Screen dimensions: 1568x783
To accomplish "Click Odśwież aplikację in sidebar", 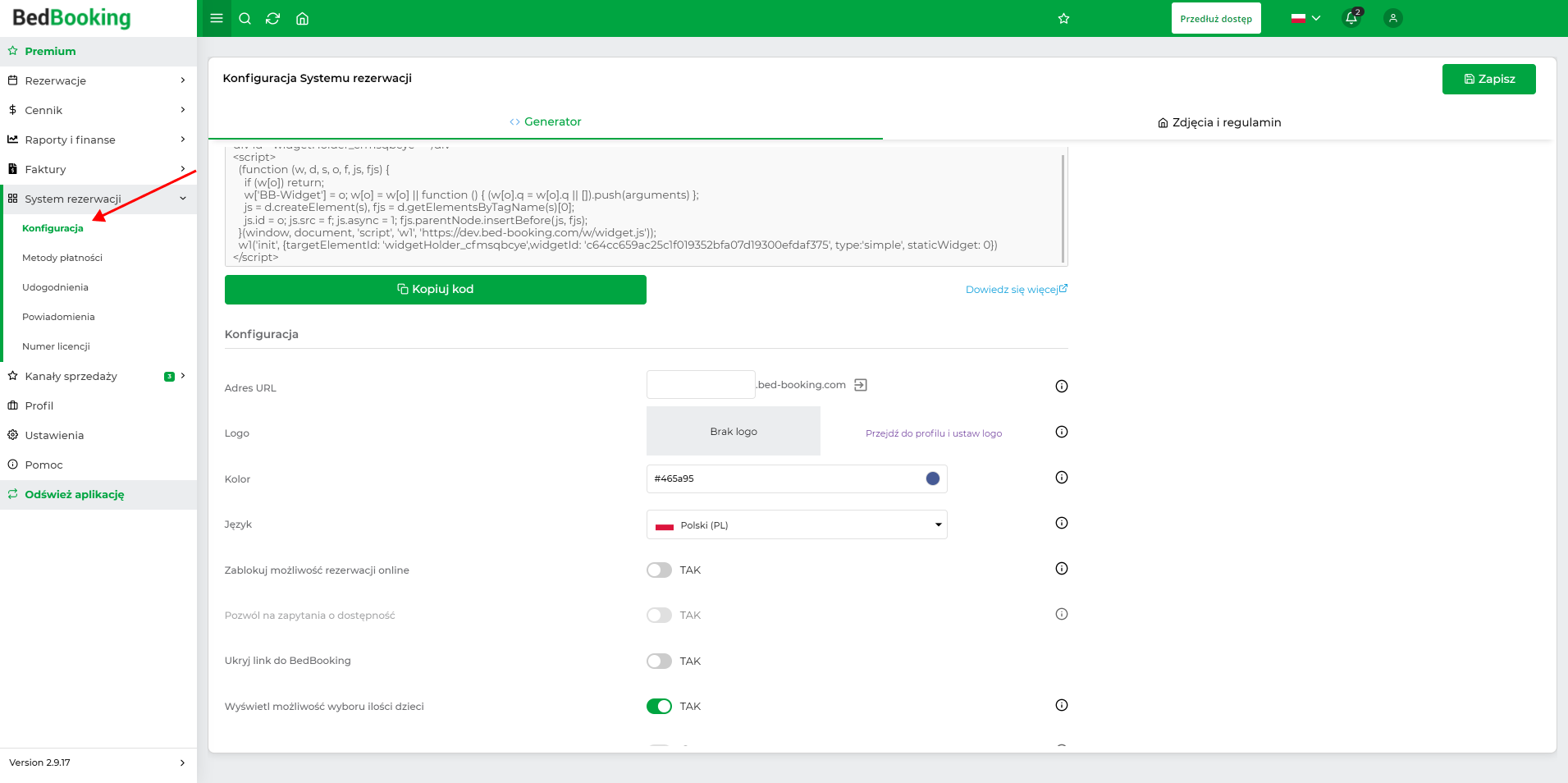I will coord(98,494).
